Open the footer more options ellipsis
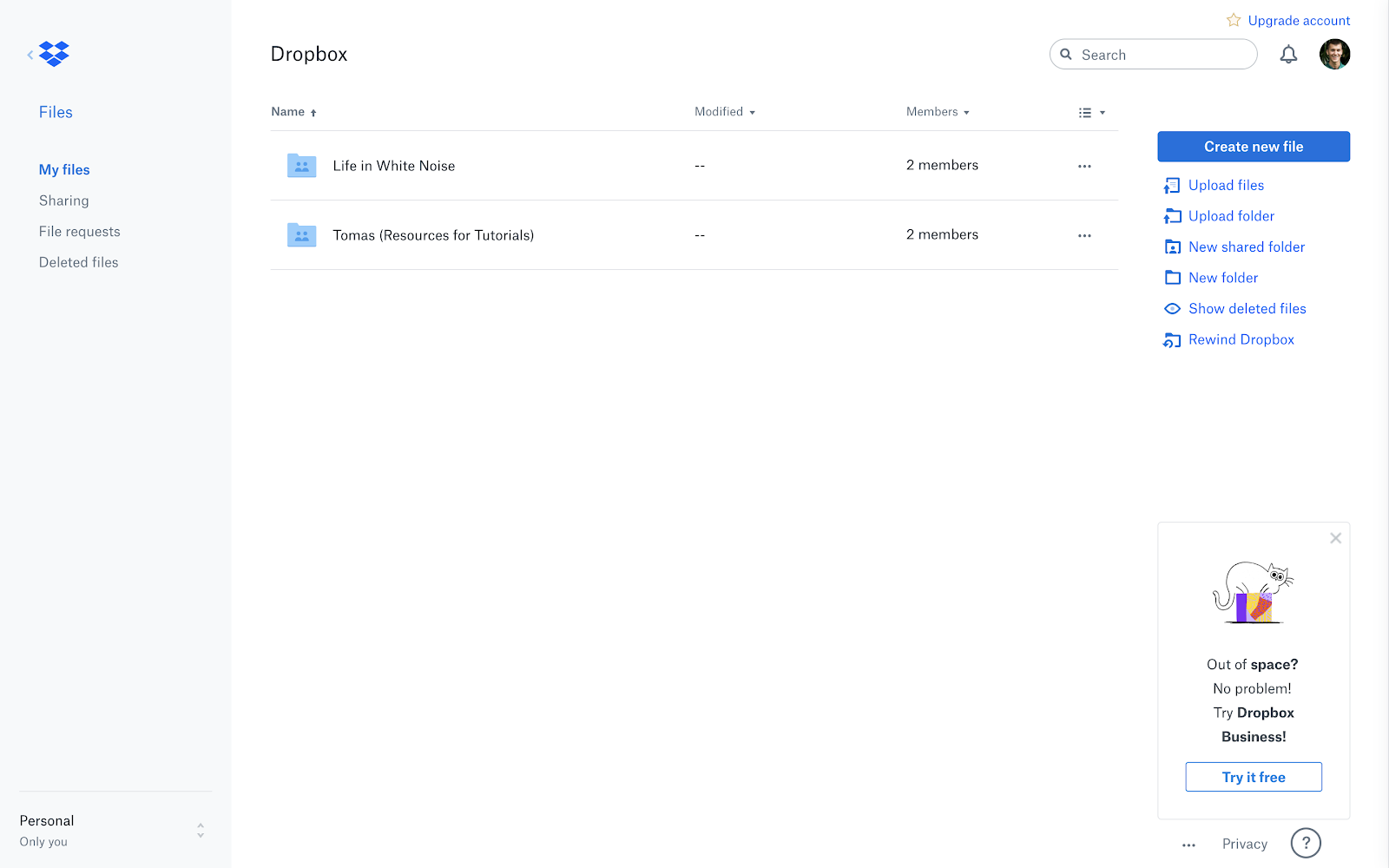This screenshot has width=1389, height=868. coord(1188,845)
